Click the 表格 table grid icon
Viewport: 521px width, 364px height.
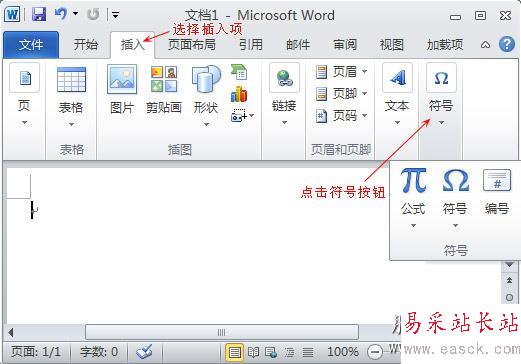71,80
